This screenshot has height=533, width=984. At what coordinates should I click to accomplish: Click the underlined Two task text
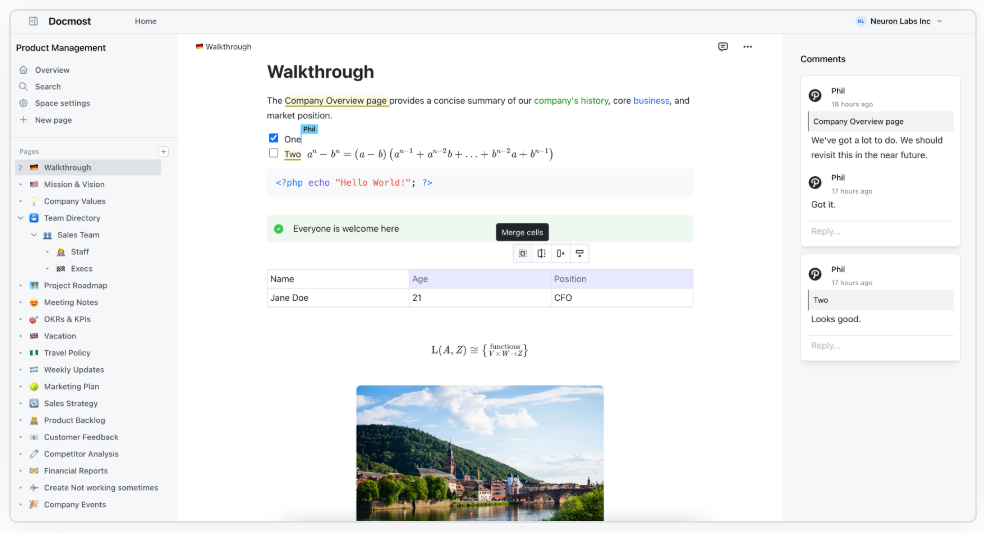point(292,154)
